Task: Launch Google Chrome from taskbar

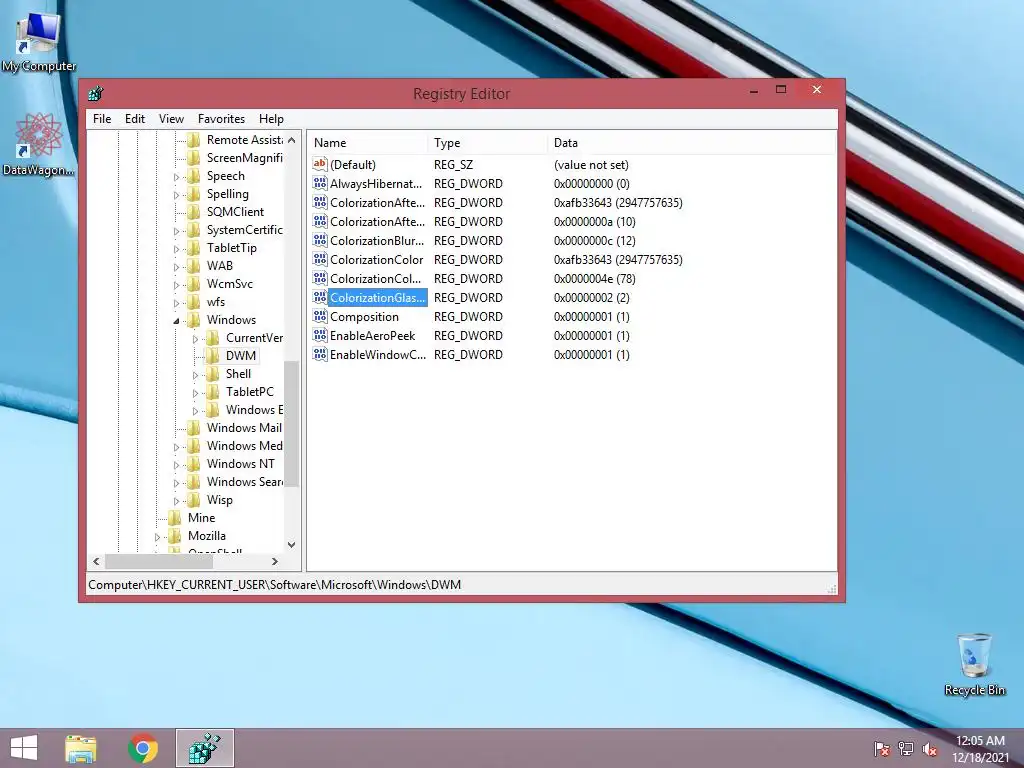Action: coord(143,748)
